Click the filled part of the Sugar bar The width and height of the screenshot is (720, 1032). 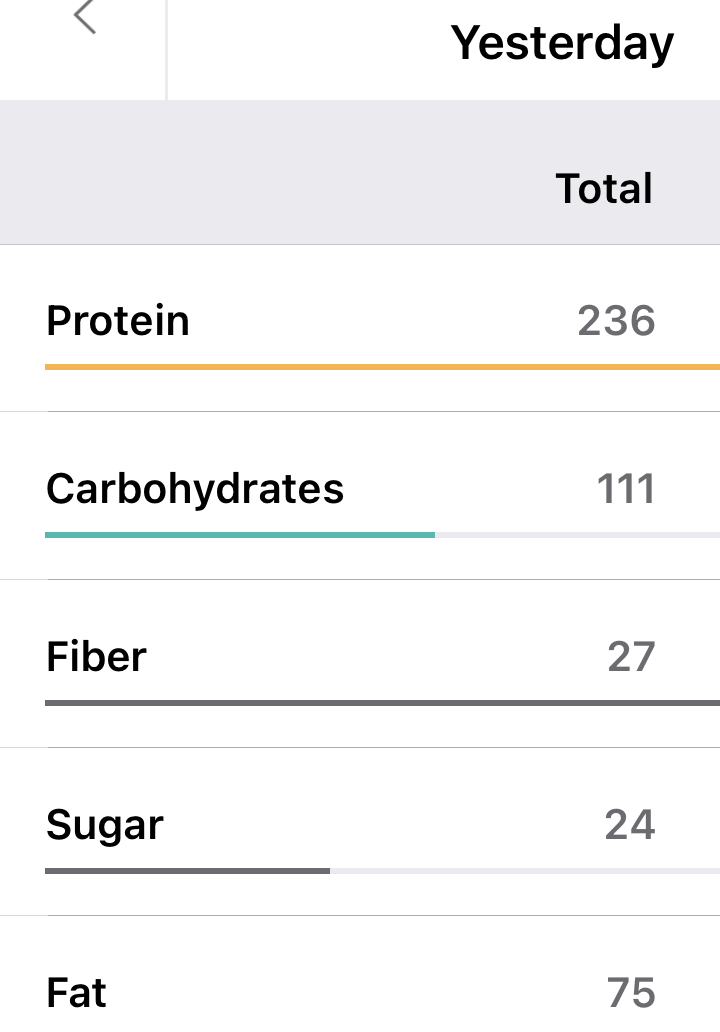[187, 871]
